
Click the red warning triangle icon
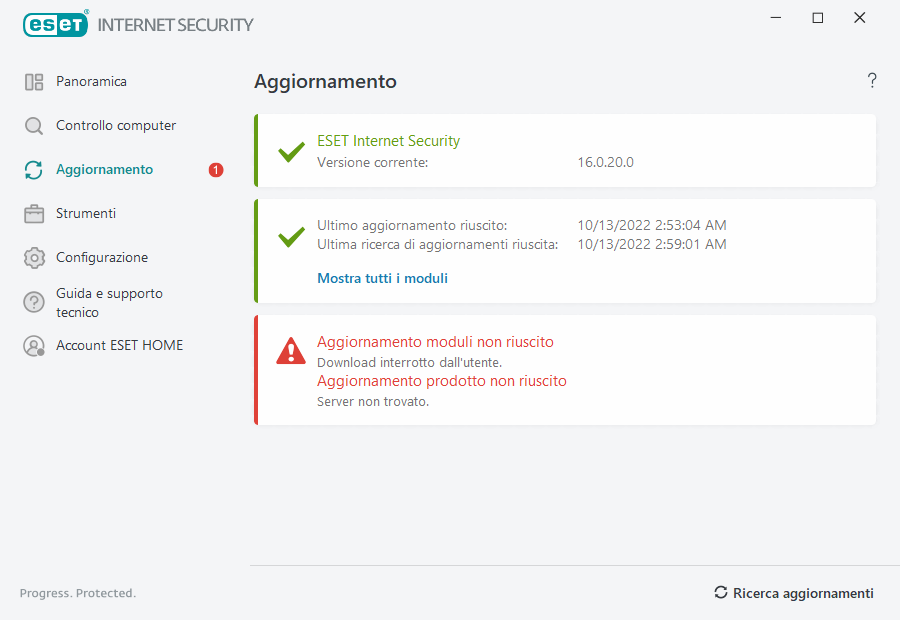(291, 350)
